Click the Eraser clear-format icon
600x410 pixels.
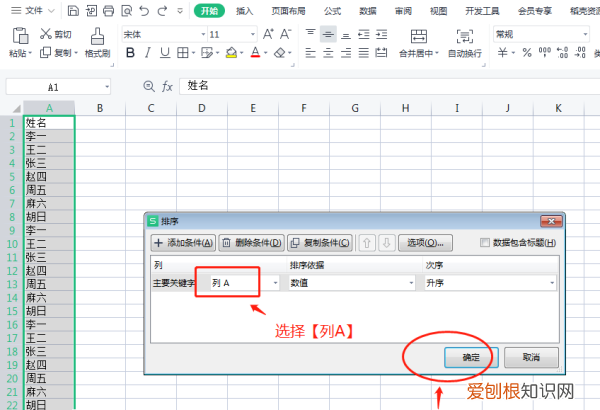point(280,52)
